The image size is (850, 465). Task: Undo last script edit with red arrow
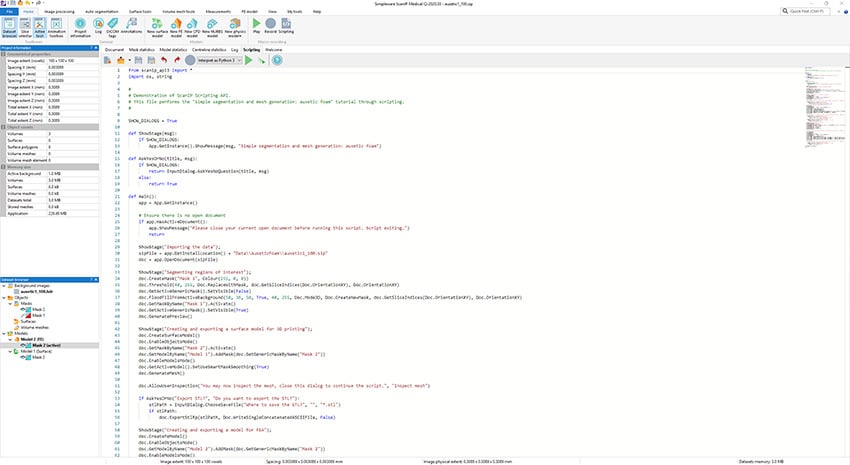click(x=162, y=60)
